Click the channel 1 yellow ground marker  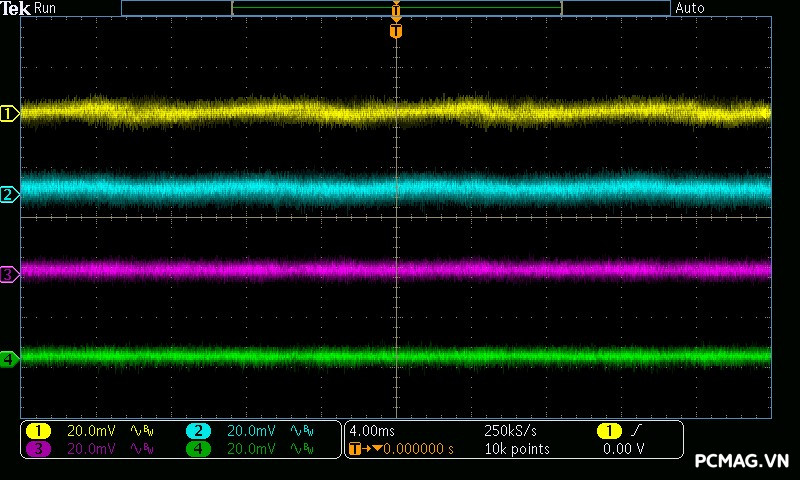click(x=10, y=114)
